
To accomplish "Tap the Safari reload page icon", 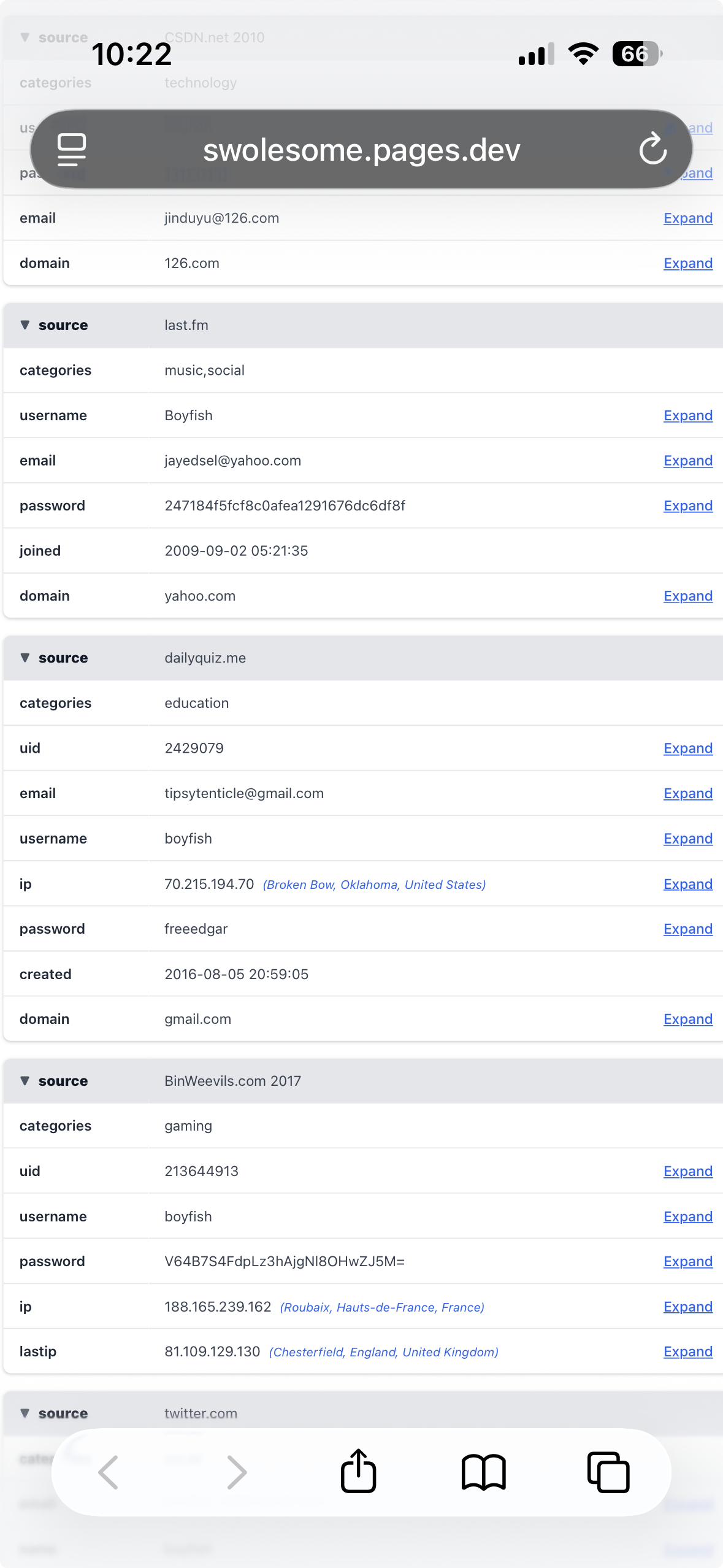I will pyautogui.click(x=652, y=149).
